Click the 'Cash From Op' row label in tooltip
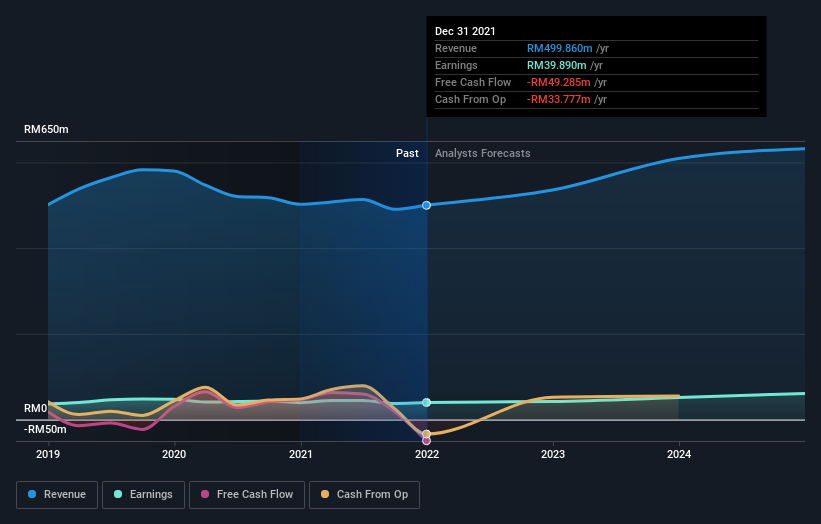 [470, 99]
